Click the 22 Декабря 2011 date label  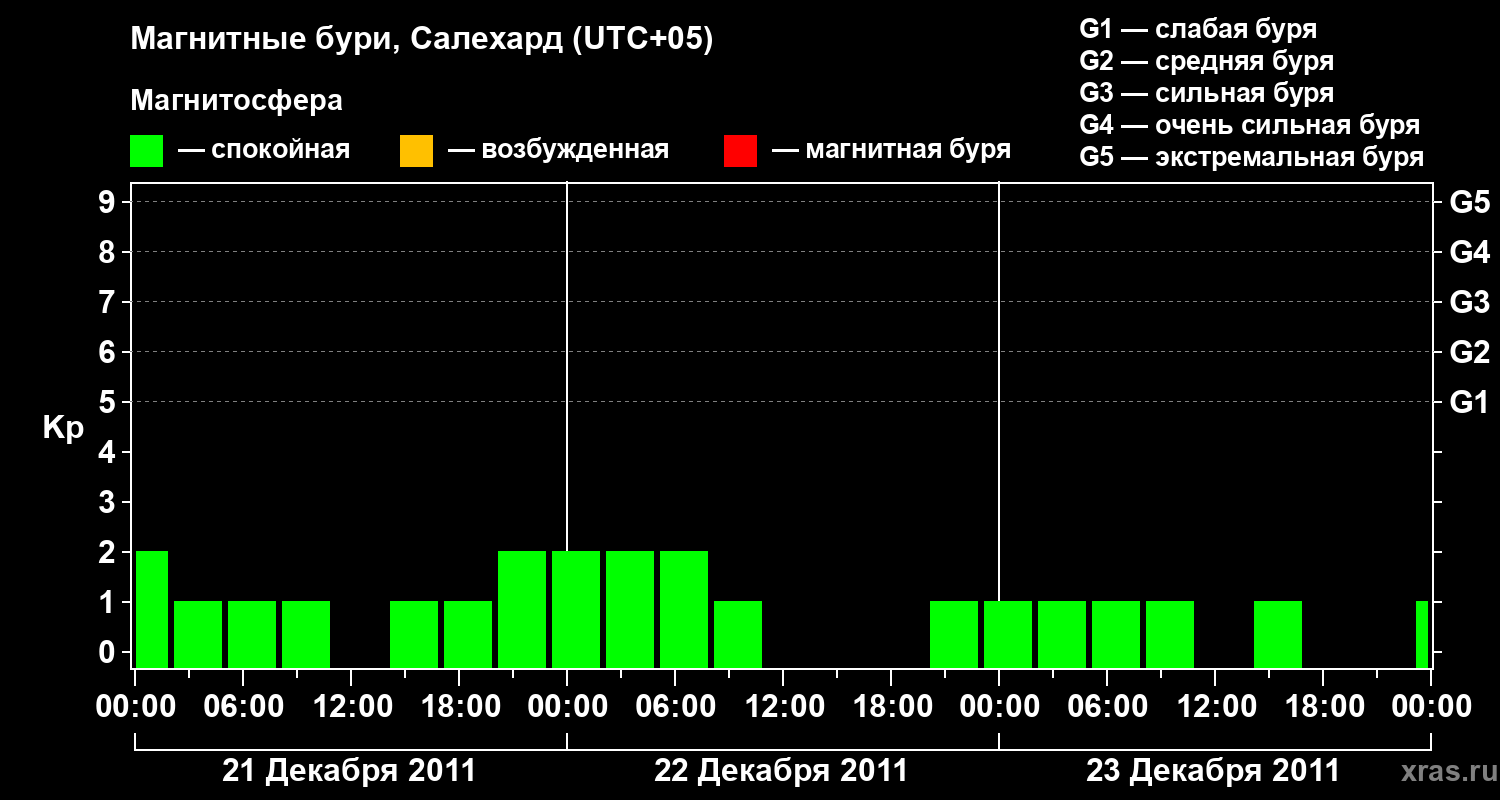(781, 771)
